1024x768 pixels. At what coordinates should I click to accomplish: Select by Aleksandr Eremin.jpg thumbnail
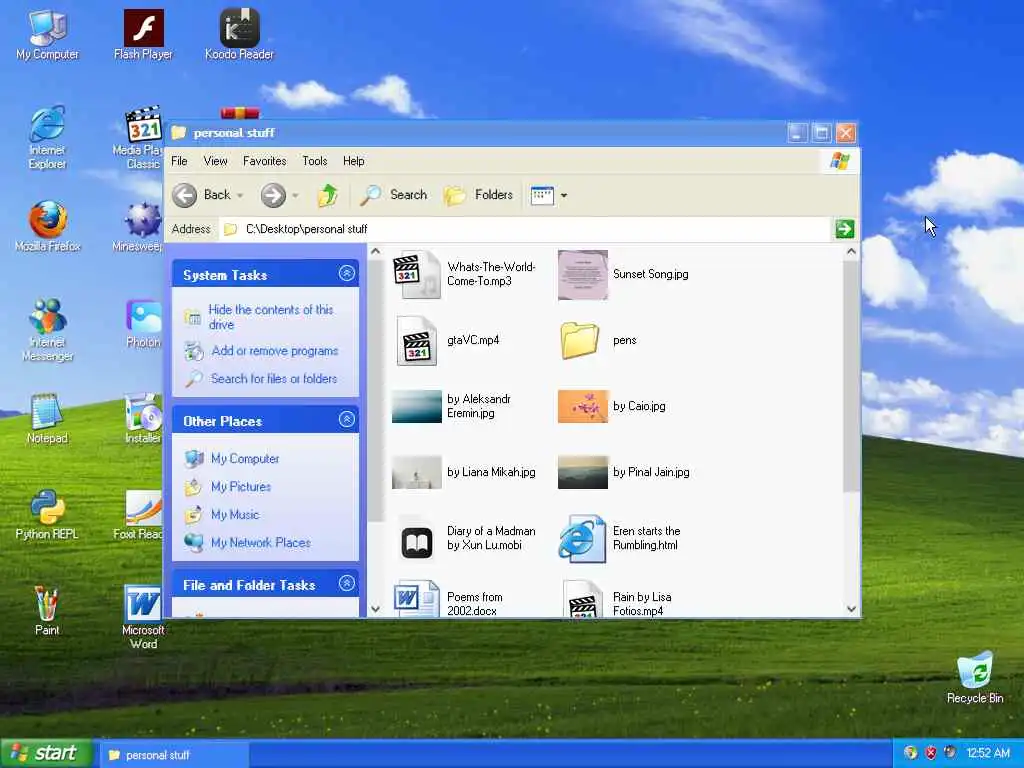(x=417, y=406)
